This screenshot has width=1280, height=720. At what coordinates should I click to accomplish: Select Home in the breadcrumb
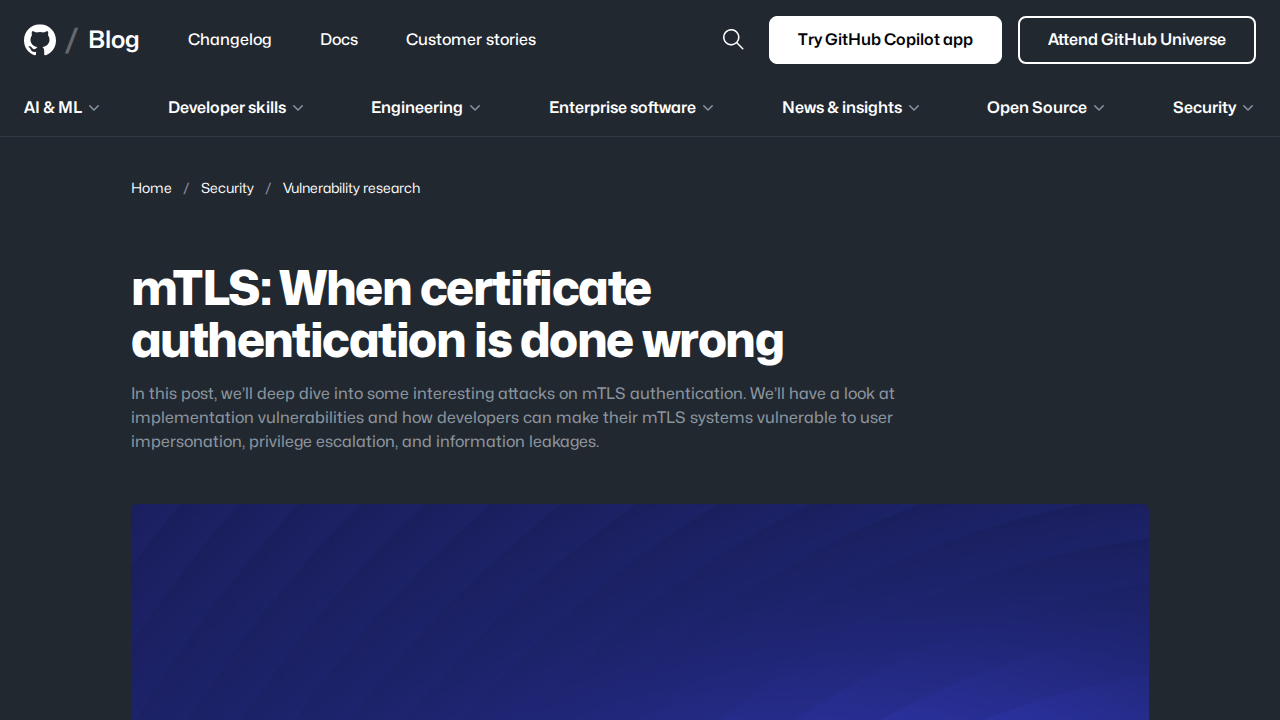pos(151,188)
